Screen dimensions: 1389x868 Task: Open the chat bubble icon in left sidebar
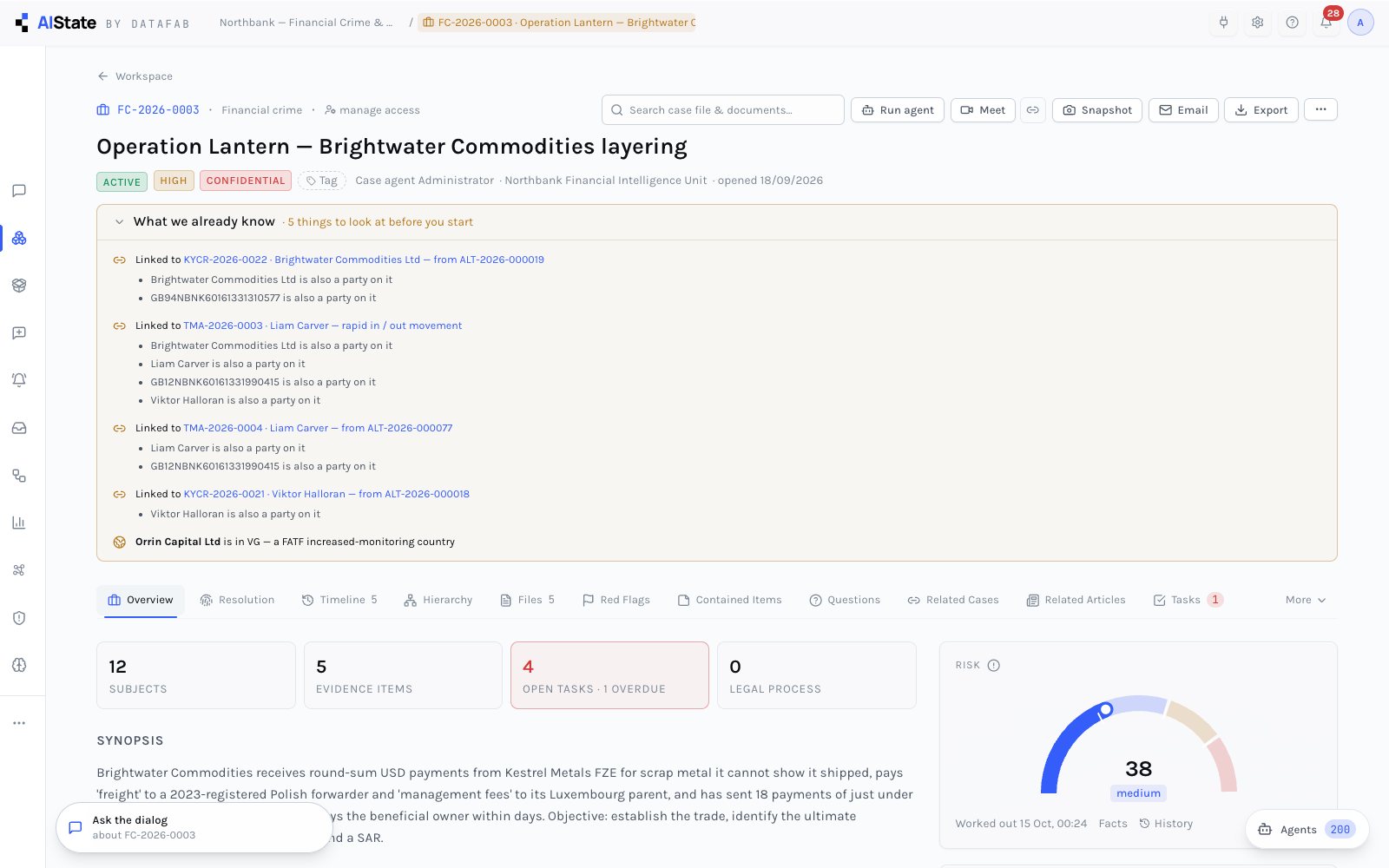coord(19,191)
